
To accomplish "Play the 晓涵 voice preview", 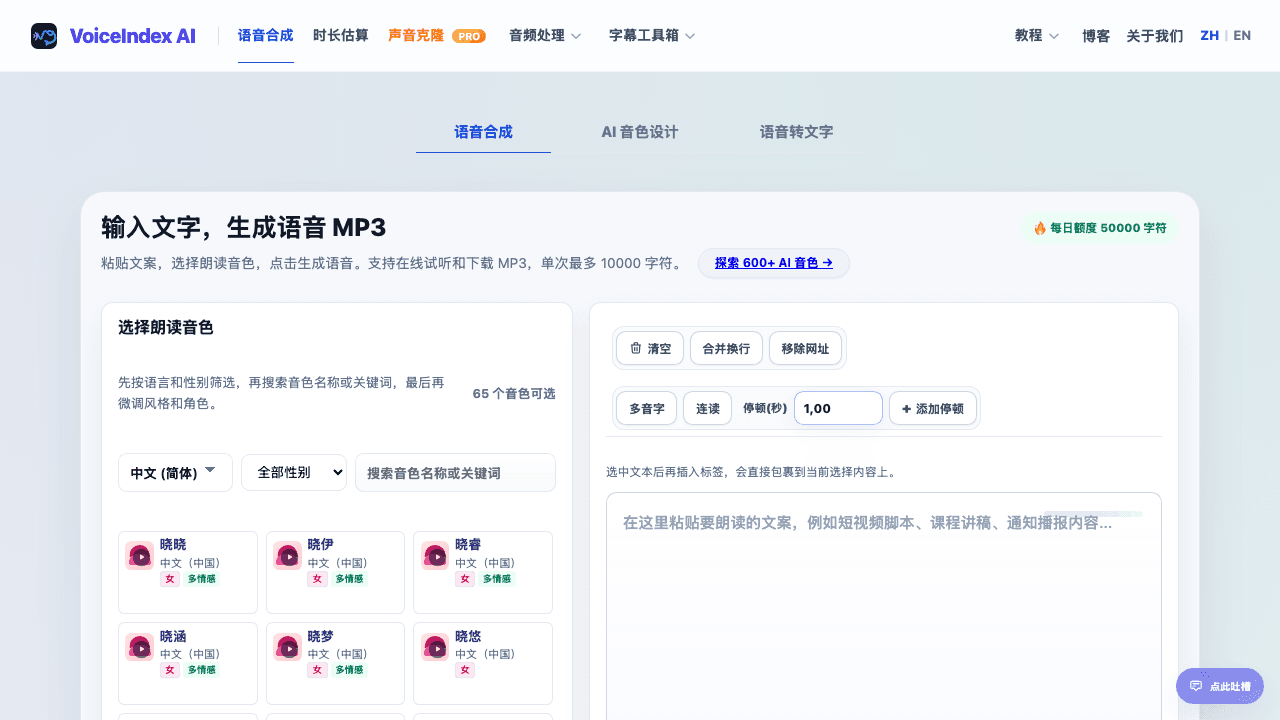I will click(140, 647).
